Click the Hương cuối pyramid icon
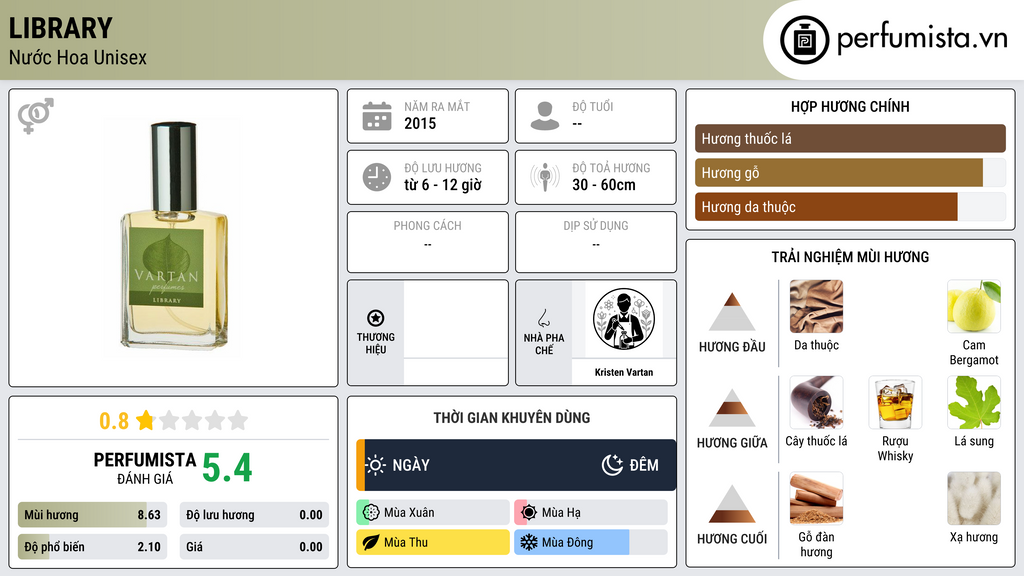This screenshot has height=576, width=1024. (x=732, y=504)
